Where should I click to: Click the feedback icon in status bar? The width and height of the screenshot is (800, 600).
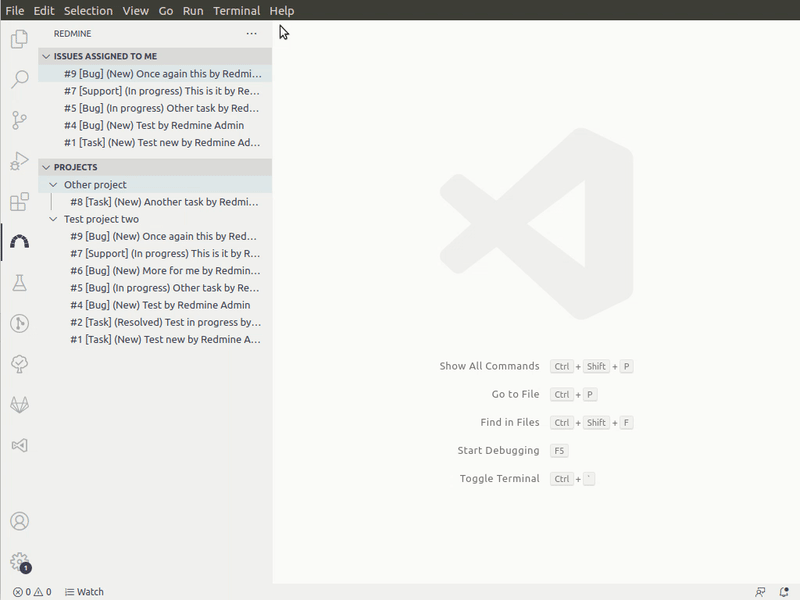(760, 592)
